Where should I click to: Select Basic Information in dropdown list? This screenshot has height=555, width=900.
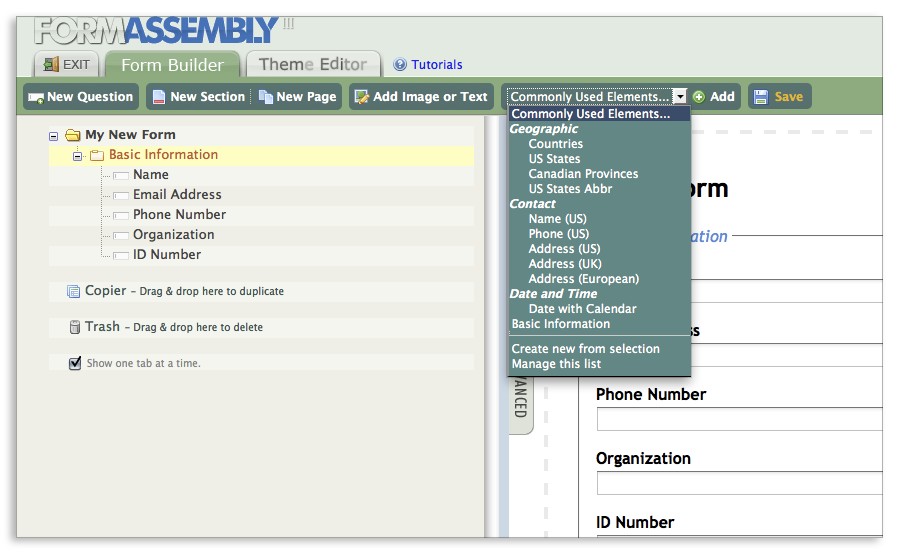(x=561, y=324)
